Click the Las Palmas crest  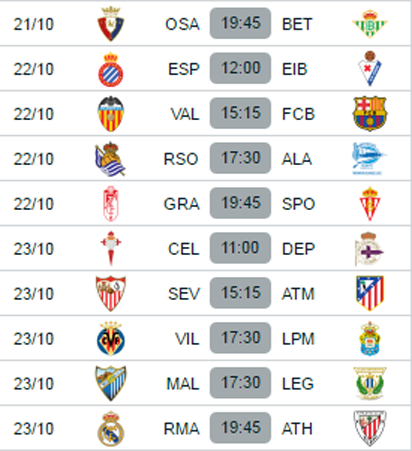(370, 338)
